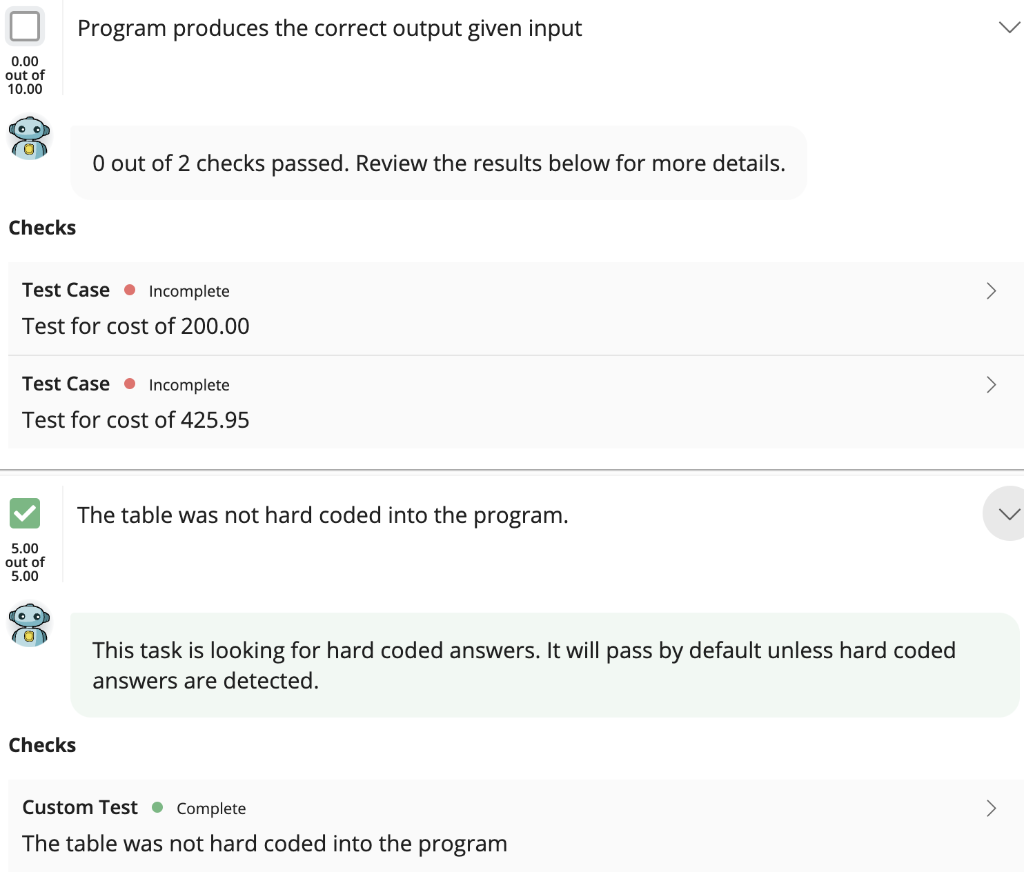Screen dimensions: 1024x890
Task: Click the Checks heading under first task
Action: point(42,227)
